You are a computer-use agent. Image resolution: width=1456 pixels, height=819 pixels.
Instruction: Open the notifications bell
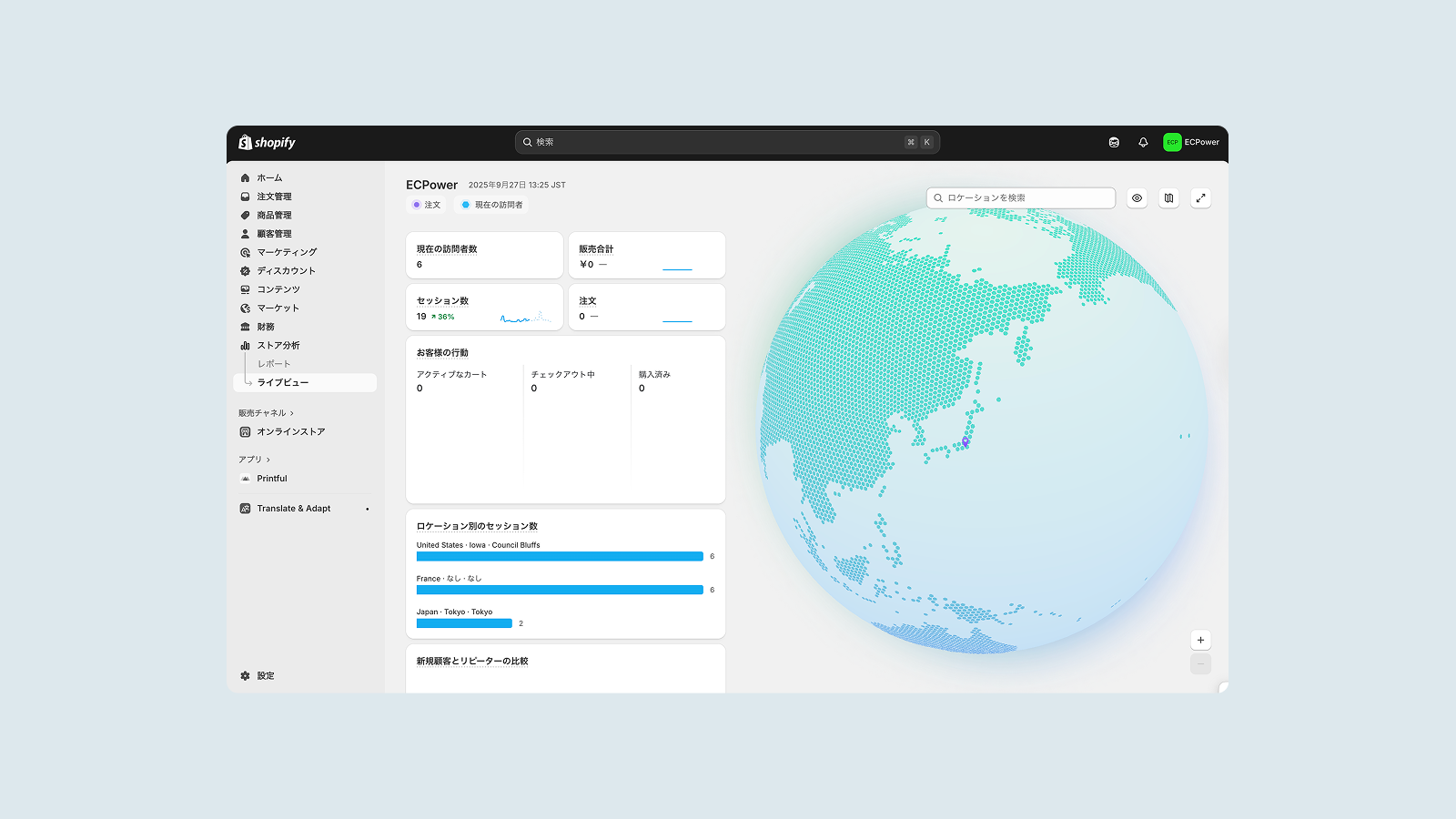point(1143,142)
